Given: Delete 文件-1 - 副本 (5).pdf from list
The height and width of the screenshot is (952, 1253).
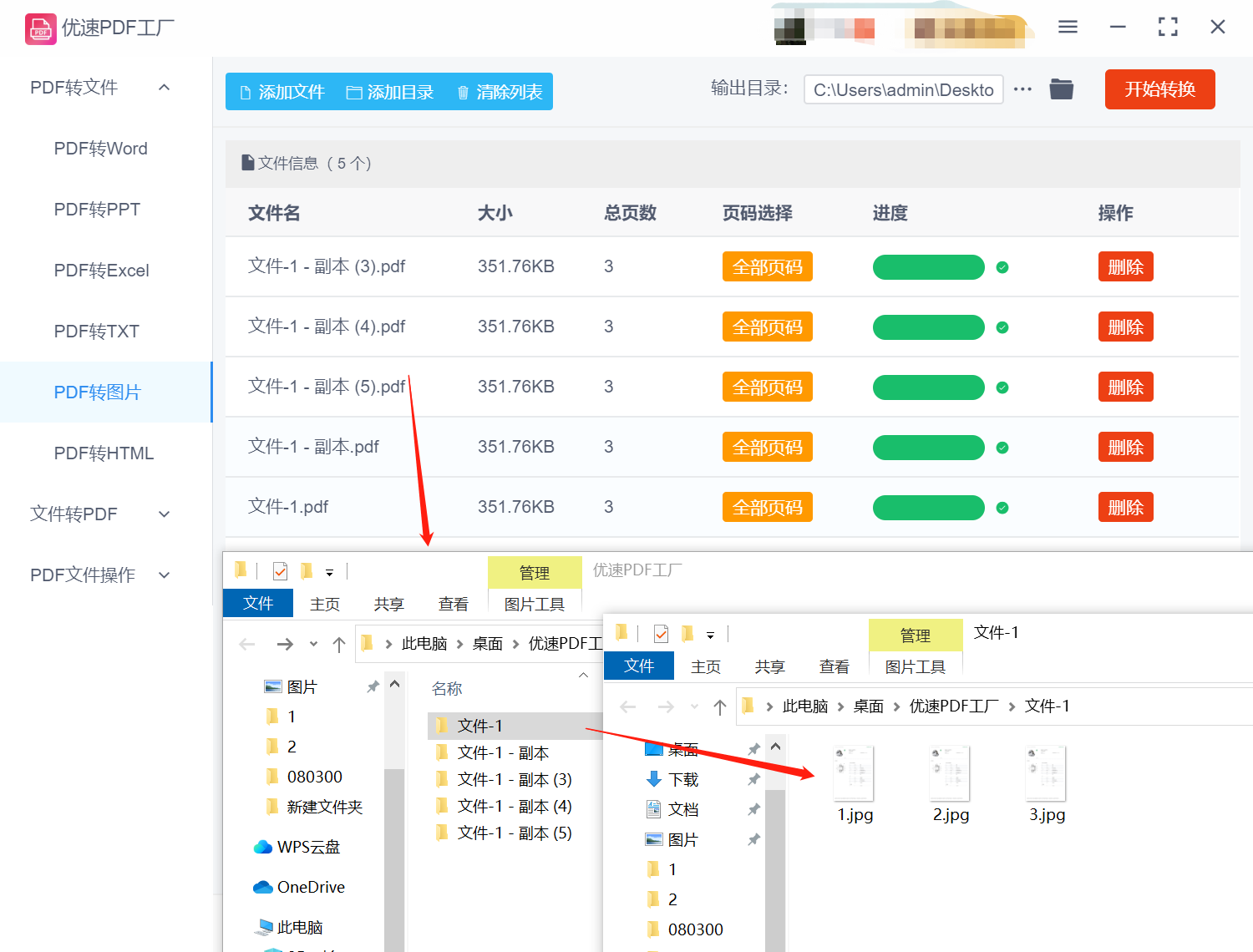Looking at the screenshot, I should (1125, 387).
